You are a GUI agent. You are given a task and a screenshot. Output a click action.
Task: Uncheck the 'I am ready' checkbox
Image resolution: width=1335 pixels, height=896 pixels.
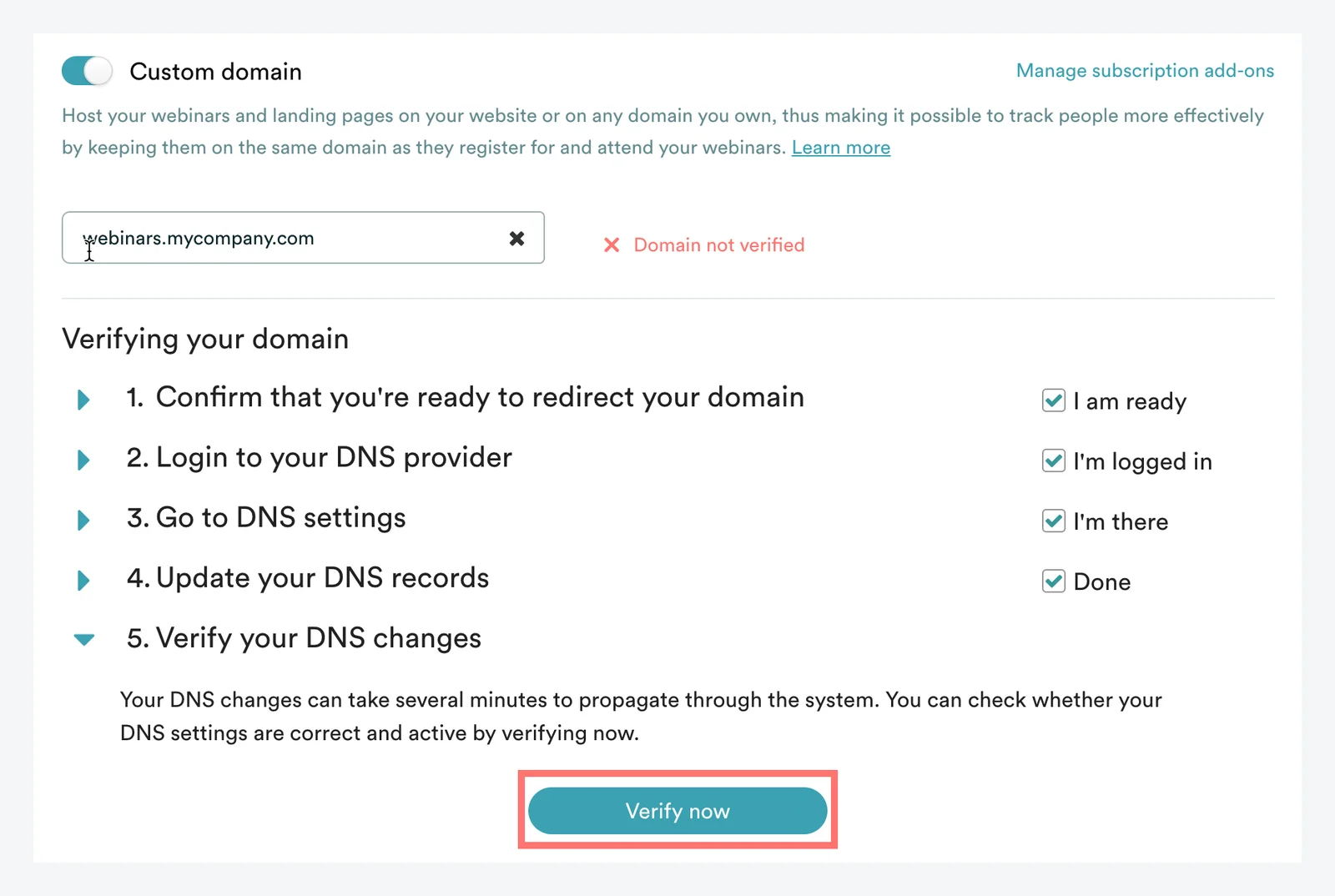[1054, 401]
